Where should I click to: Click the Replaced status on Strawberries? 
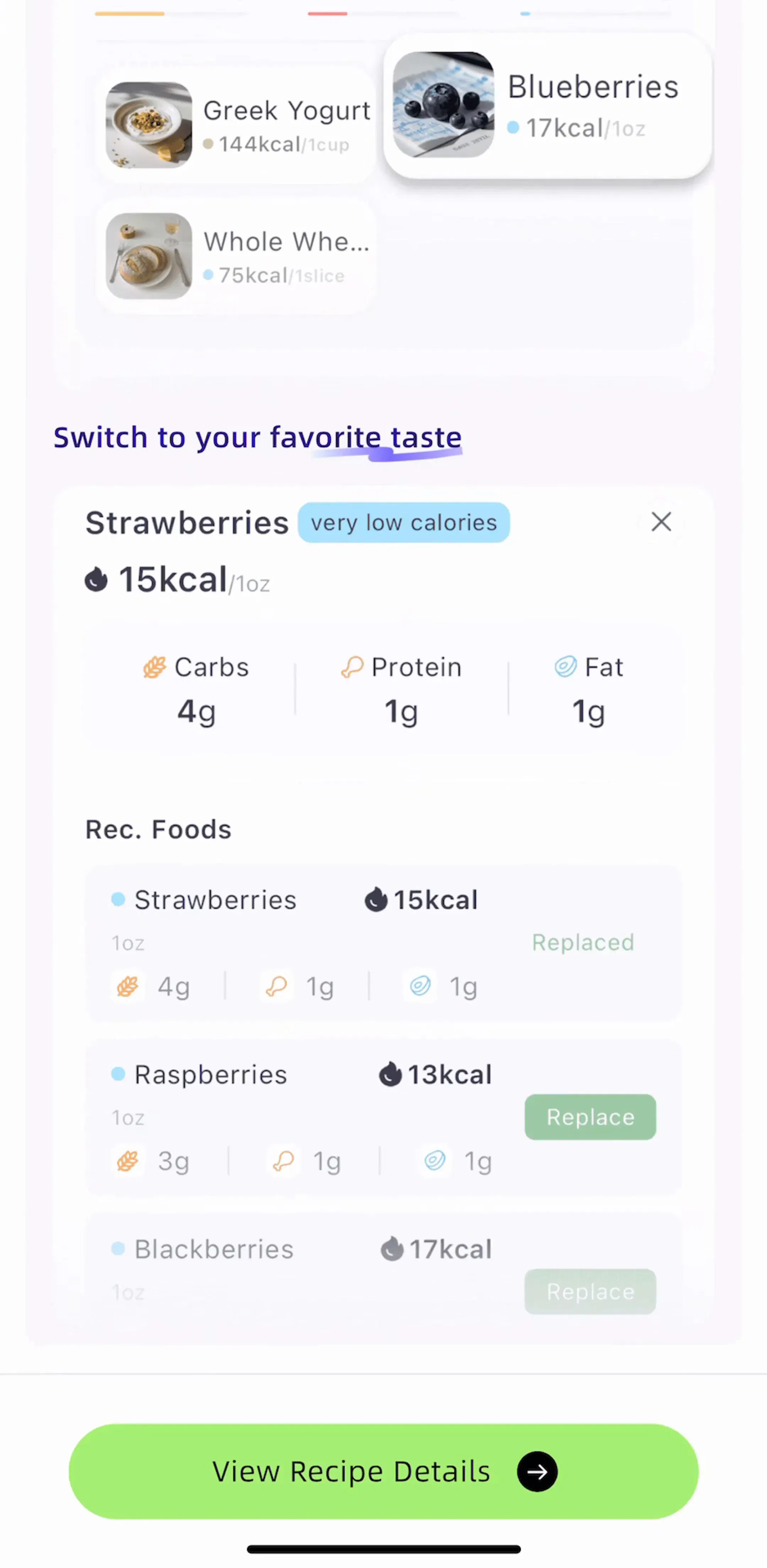tap(583, 942)
